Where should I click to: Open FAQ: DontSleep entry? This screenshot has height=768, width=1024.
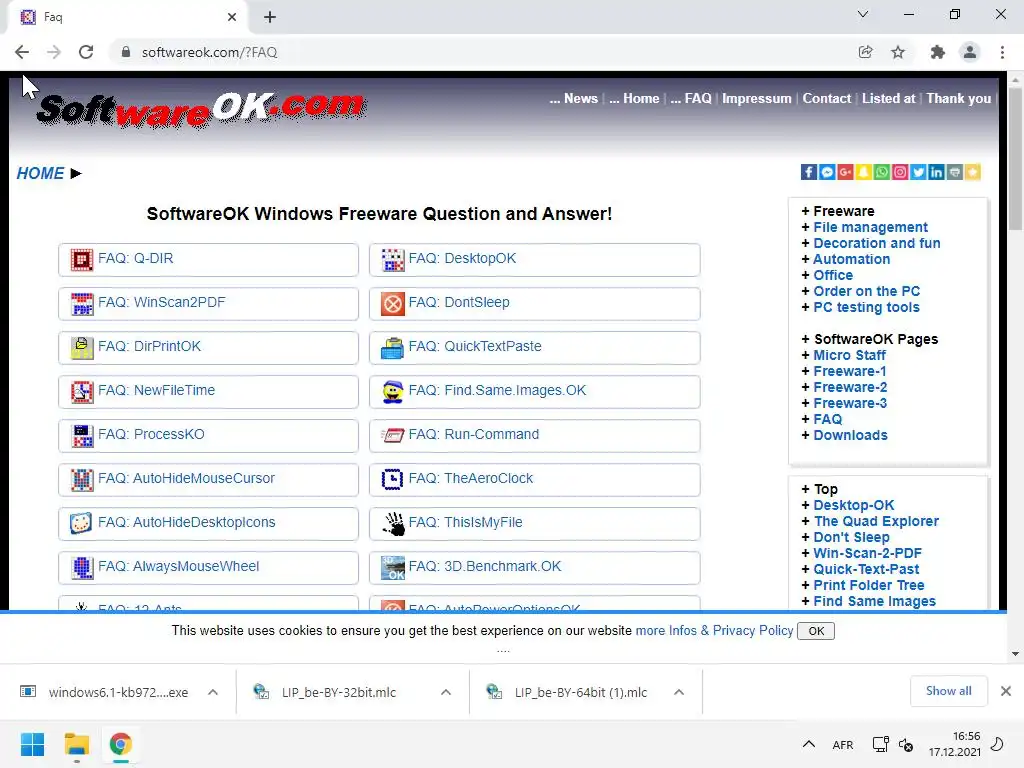(534, 303)
